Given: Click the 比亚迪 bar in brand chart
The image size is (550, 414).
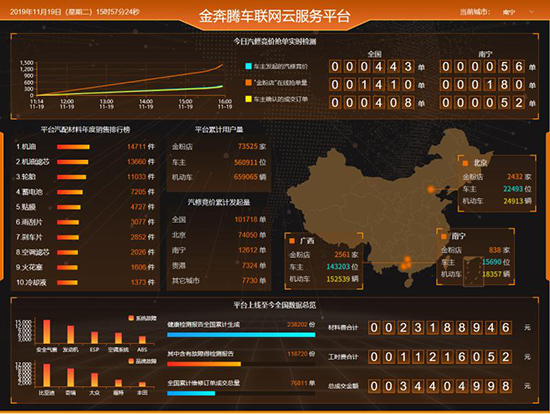Looking at the screenshot, I should pos(47,375).
